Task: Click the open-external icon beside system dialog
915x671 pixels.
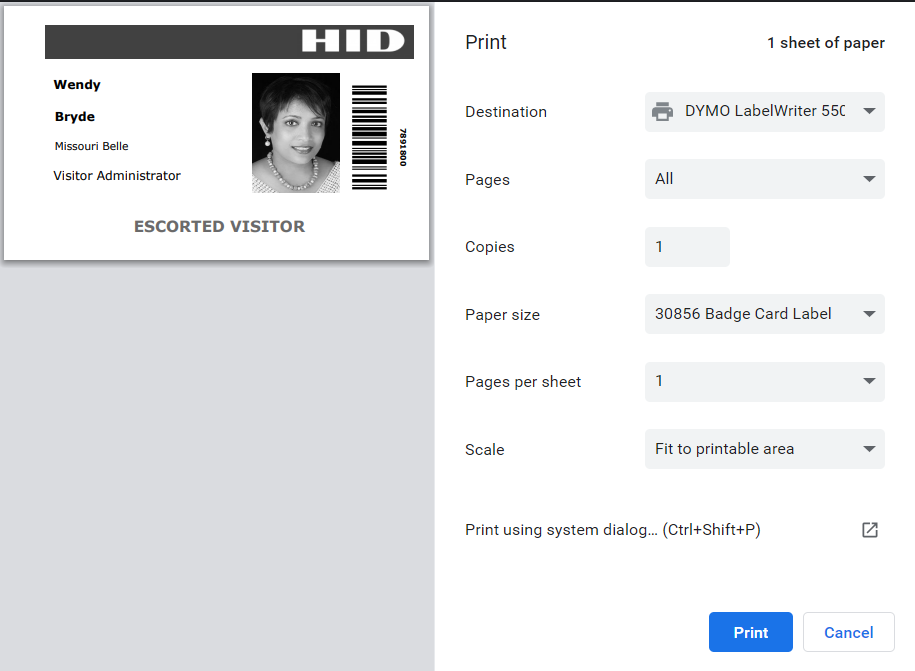Action: point(869,530)
